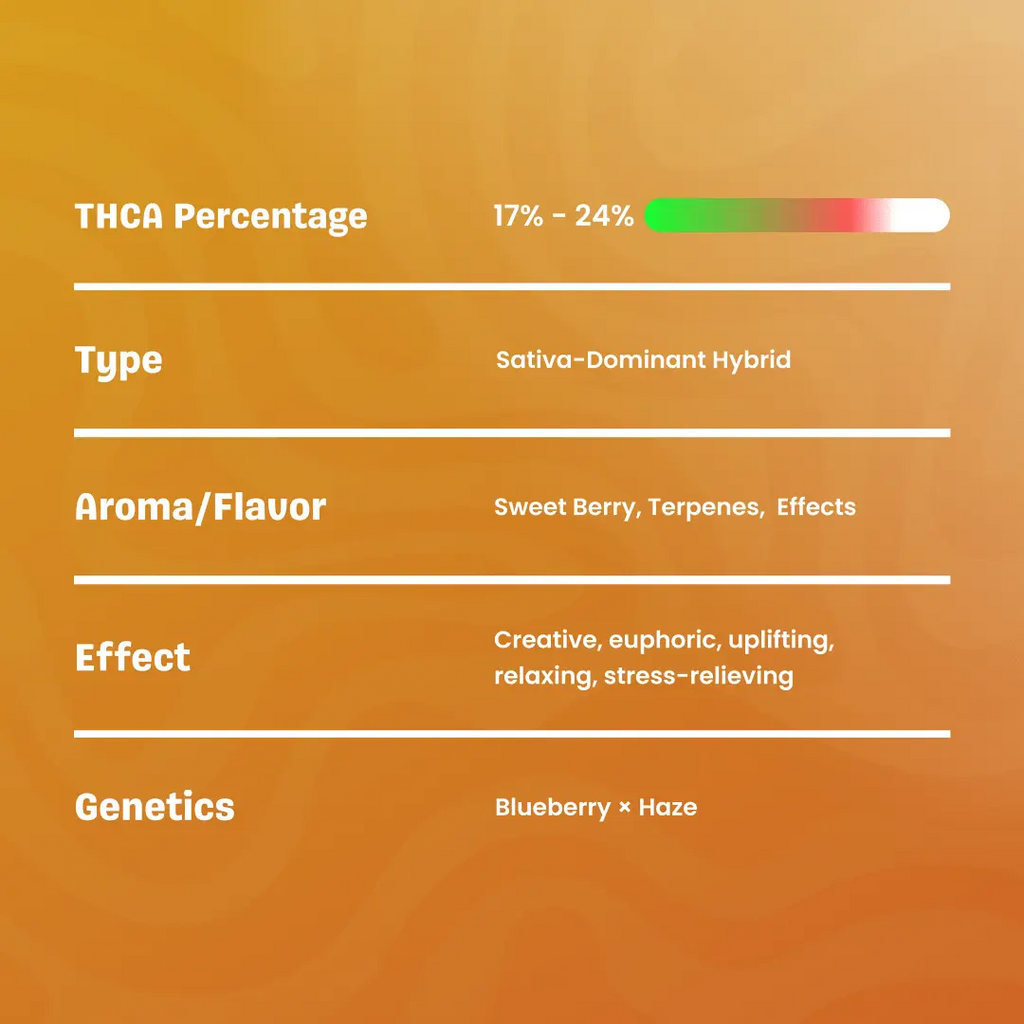
Task: Select the 17% - 24% range text
Action: 563,216
